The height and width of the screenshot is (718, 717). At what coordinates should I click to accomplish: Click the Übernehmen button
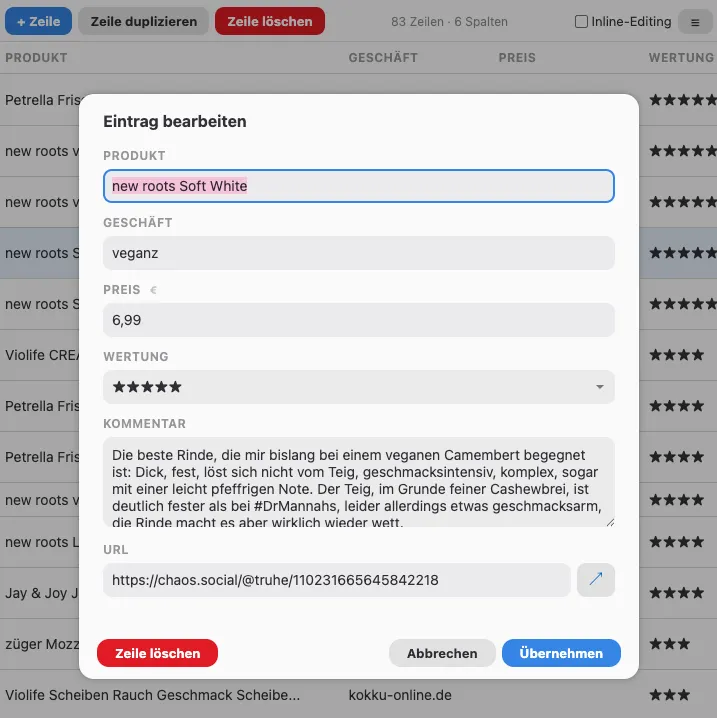[561, 653]
